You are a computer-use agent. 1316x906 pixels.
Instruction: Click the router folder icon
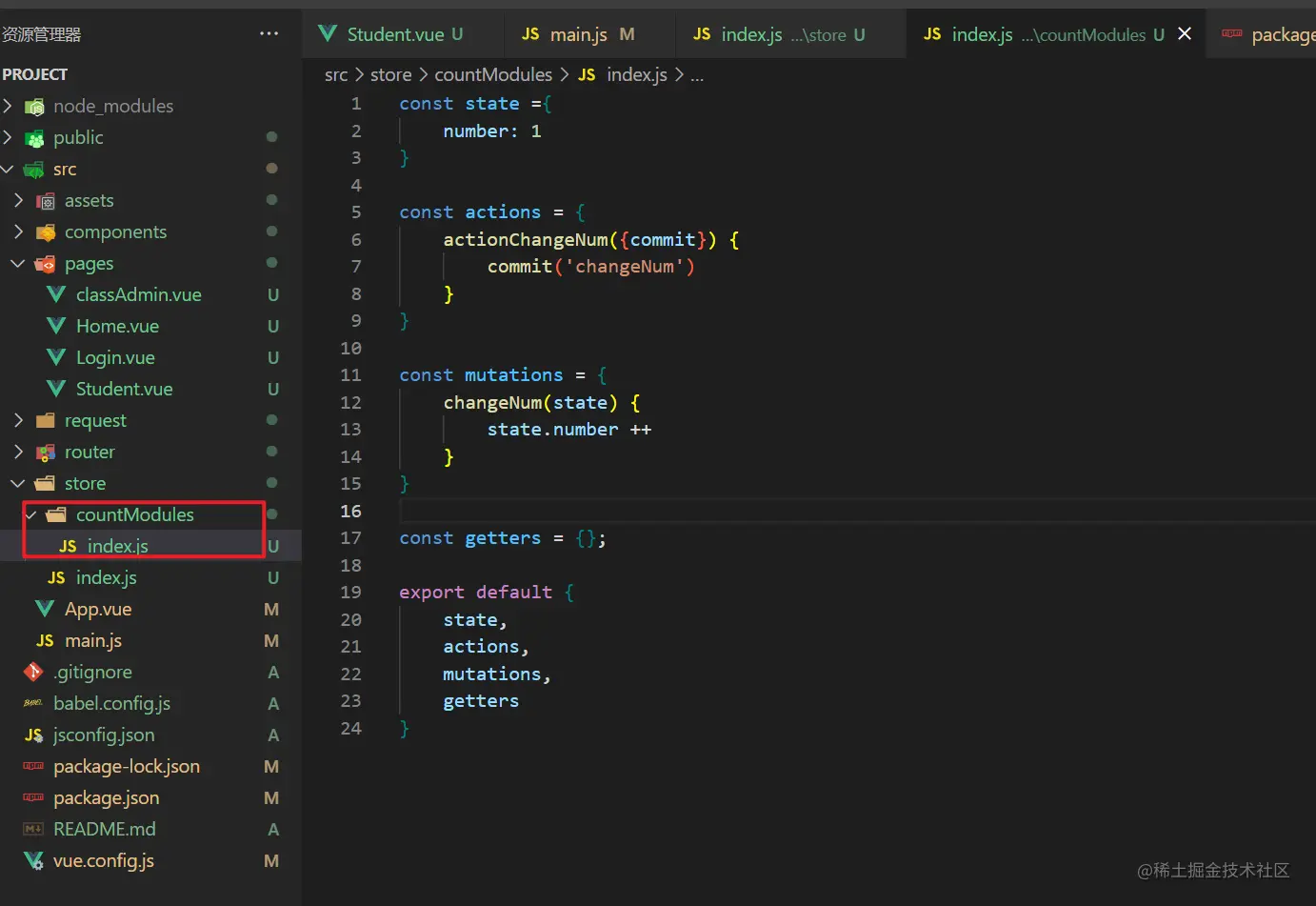(x=46, y=452)
